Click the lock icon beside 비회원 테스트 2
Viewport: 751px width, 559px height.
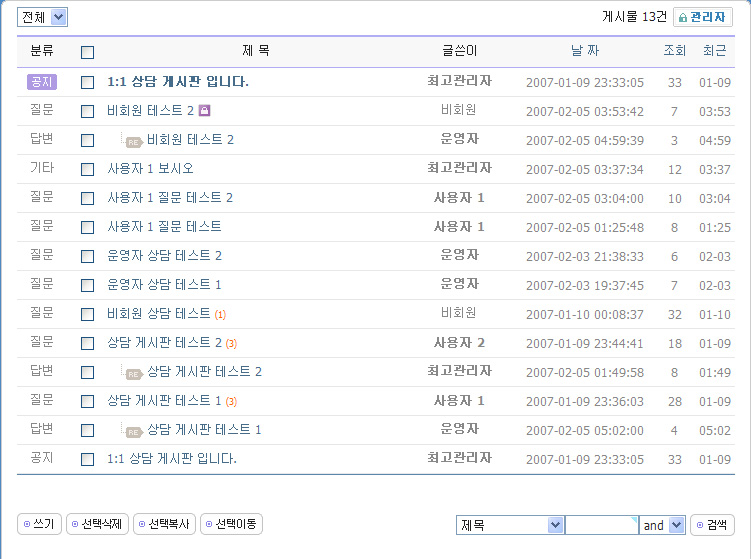tap(204, 111)
